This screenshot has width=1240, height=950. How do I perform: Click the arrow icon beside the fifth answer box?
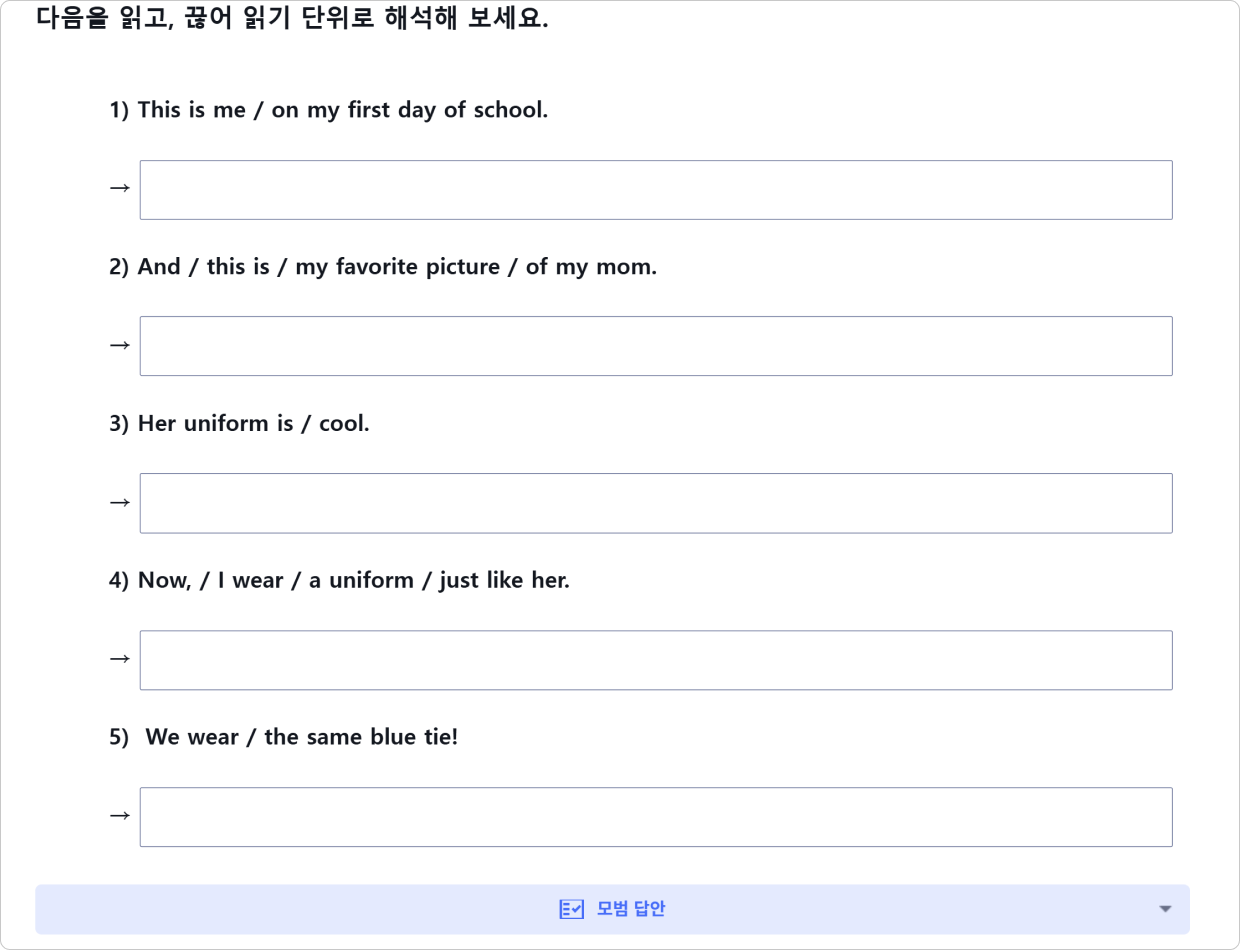(x=119, y=816)
